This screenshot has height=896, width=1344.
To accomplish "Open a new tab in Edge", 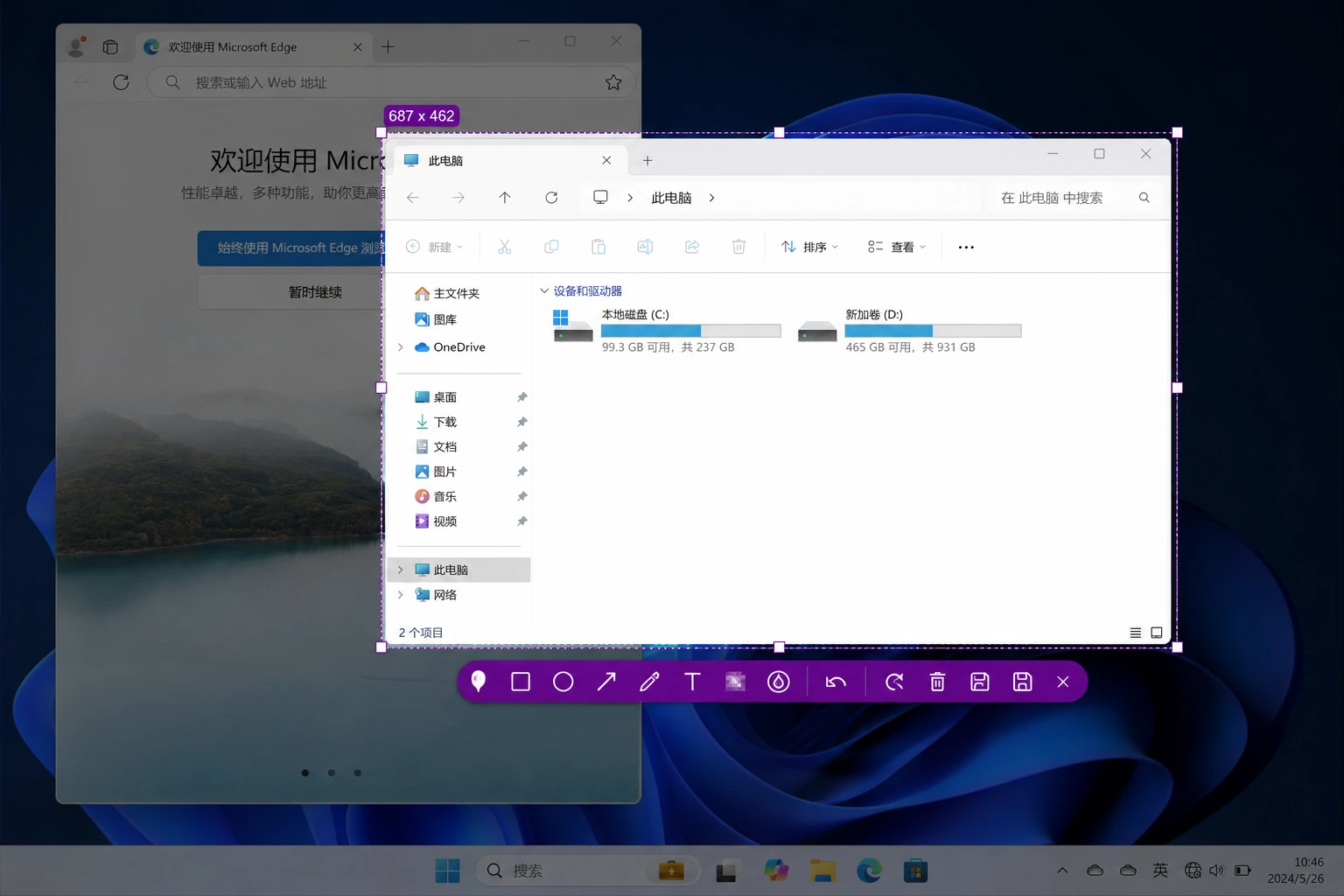I will 388,47.
